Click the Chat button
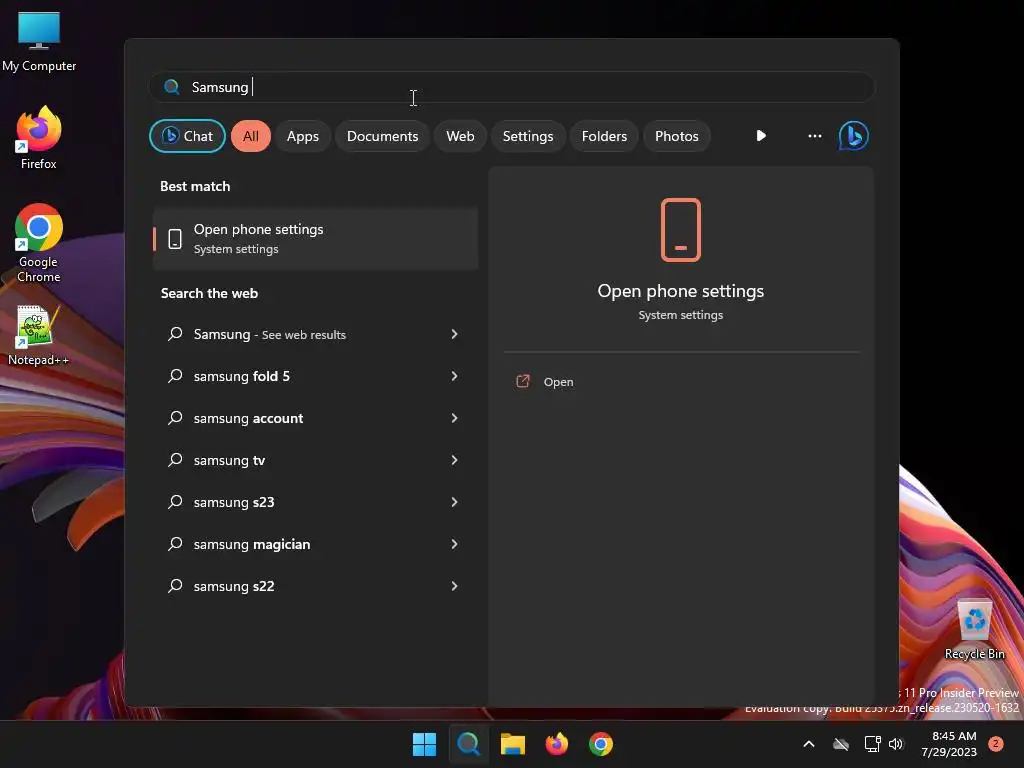This screenshot has width=1024, height=768. pyautogui.click(x=187, y=136)
